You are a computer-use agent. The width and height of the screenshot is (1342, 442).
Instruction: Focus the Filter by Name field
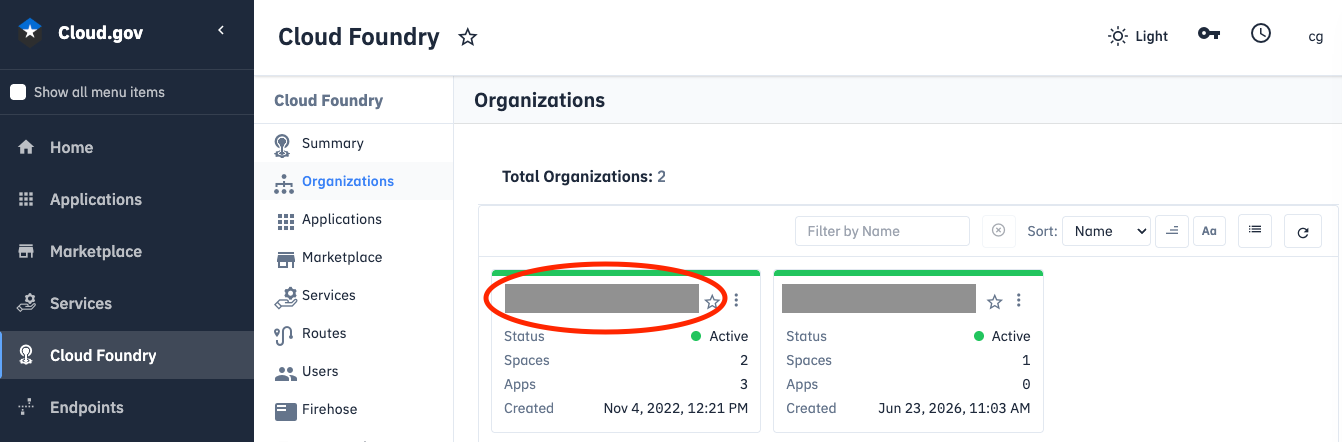point(882,231)
